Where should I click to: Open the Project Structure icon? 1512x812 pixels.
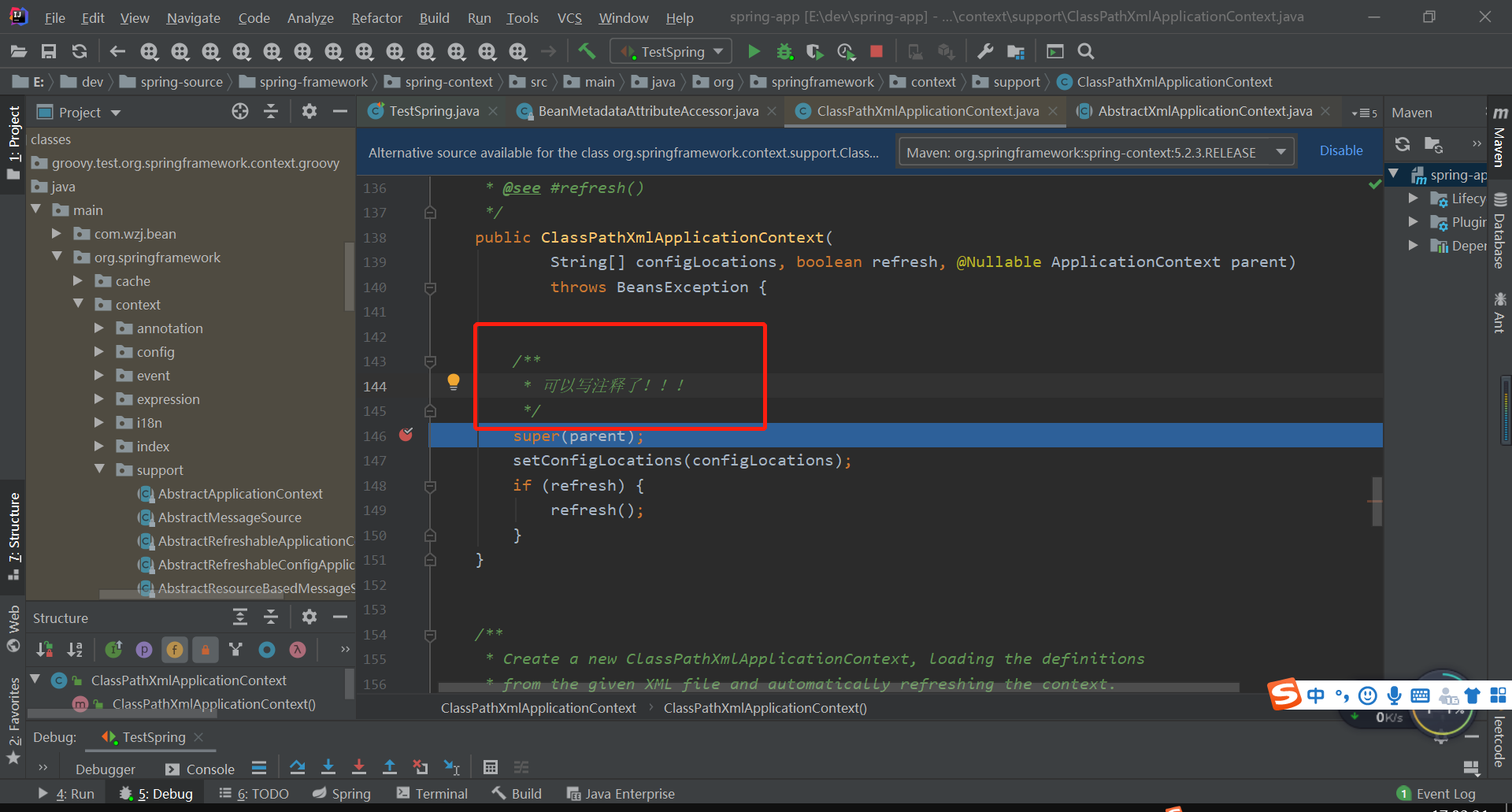click(x=1016, y=52)
